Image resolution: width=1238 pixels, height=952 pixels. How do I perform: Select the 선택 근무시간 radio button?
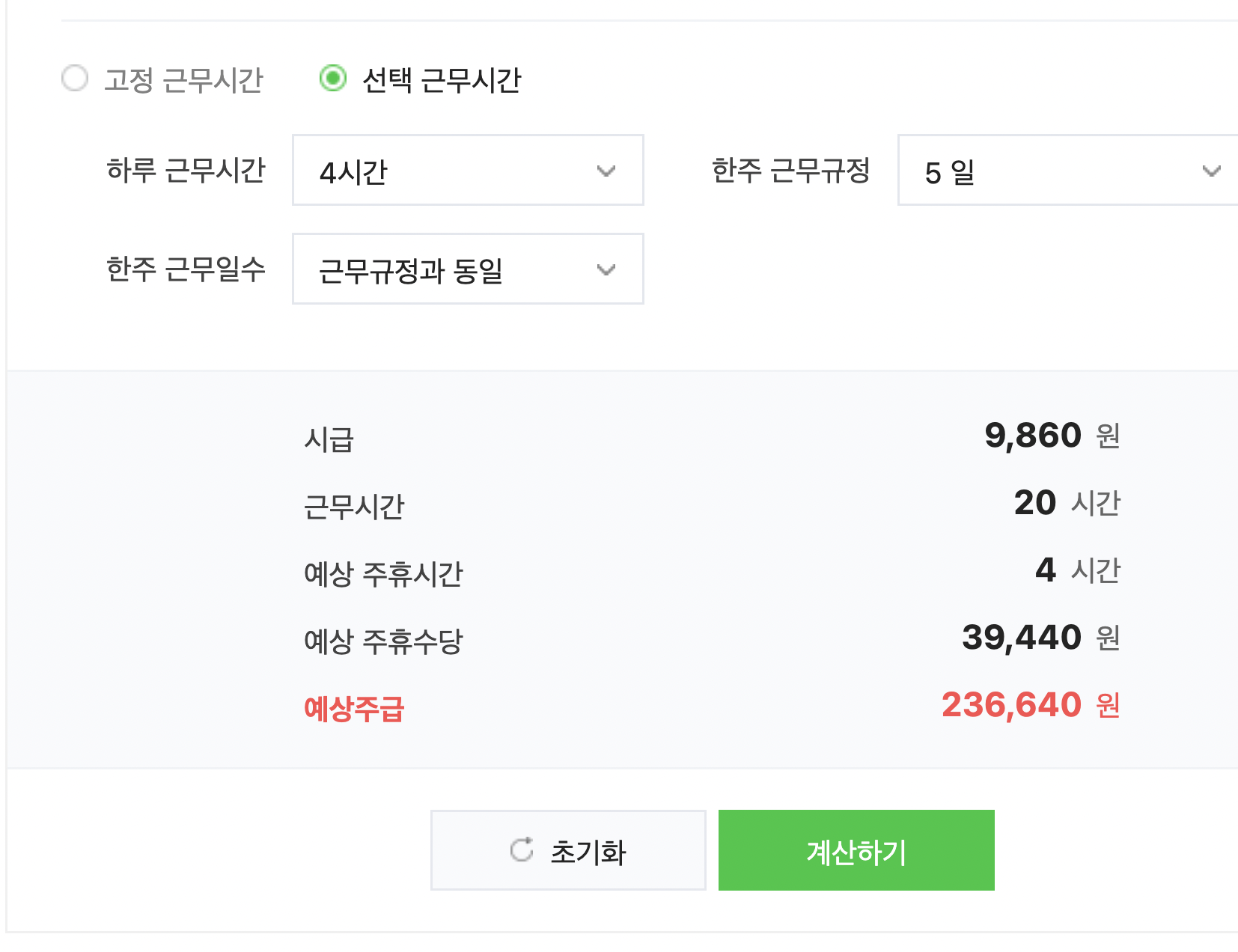pos(335,79)
